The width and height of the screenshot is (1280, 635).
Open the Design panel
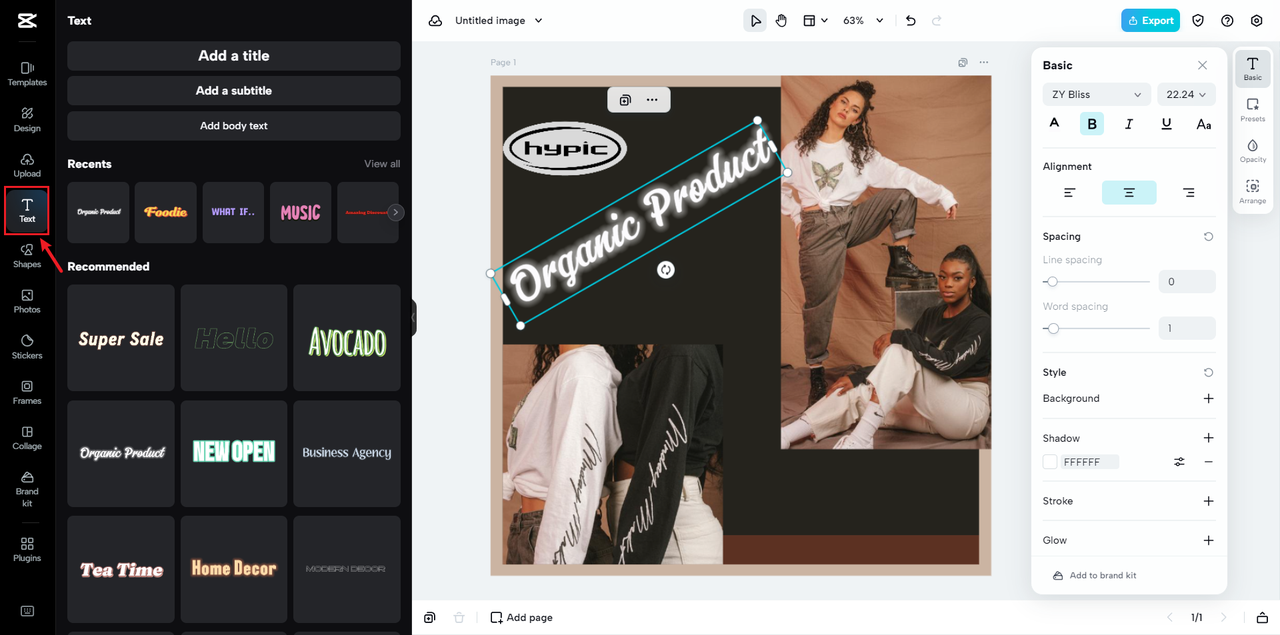[27, 120]
